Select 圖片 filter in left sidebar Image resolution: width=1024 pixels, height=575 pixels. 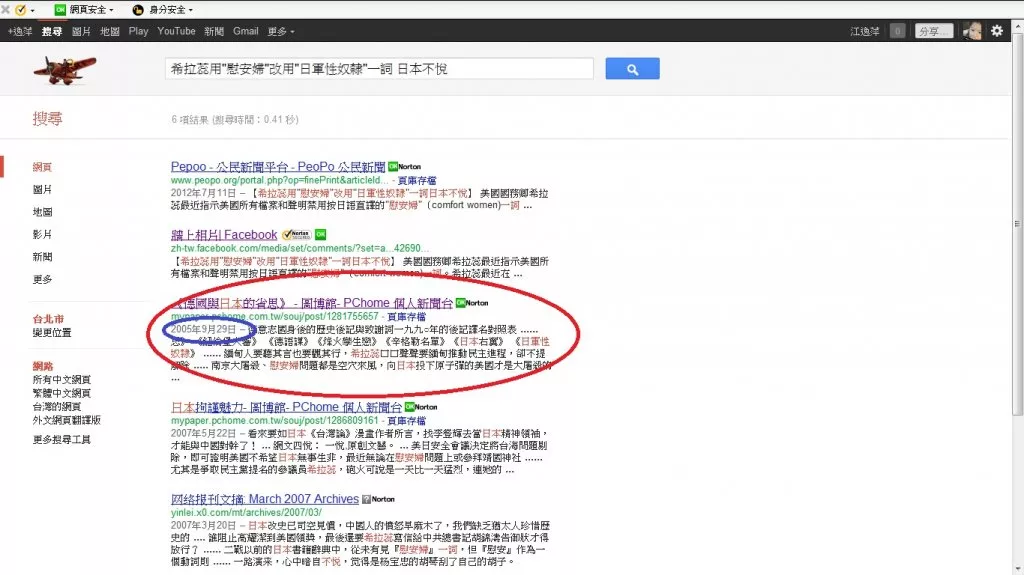[x=42, y=189]
